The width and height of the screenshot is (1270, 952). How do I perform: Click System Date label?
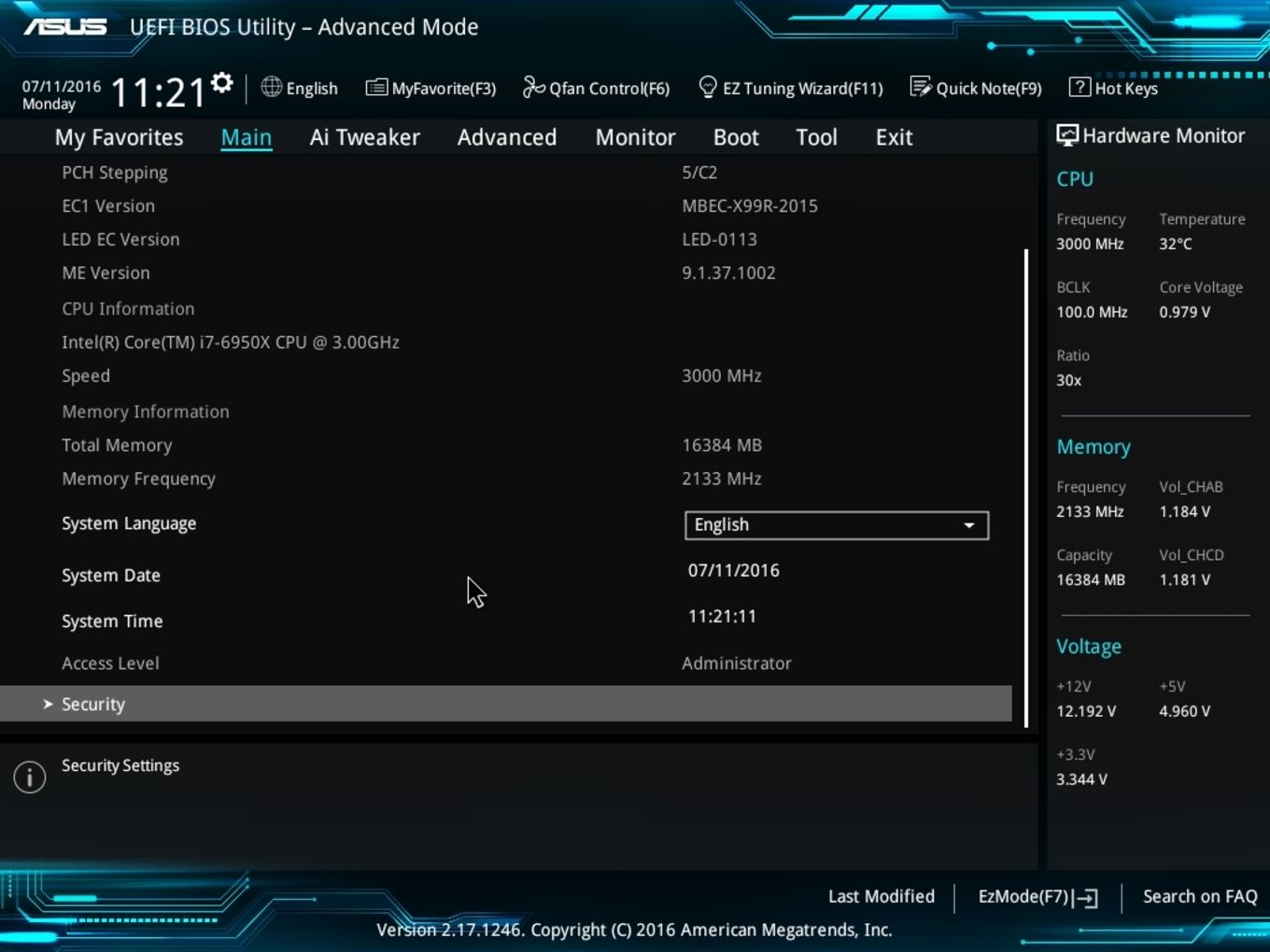click(111, 576)
